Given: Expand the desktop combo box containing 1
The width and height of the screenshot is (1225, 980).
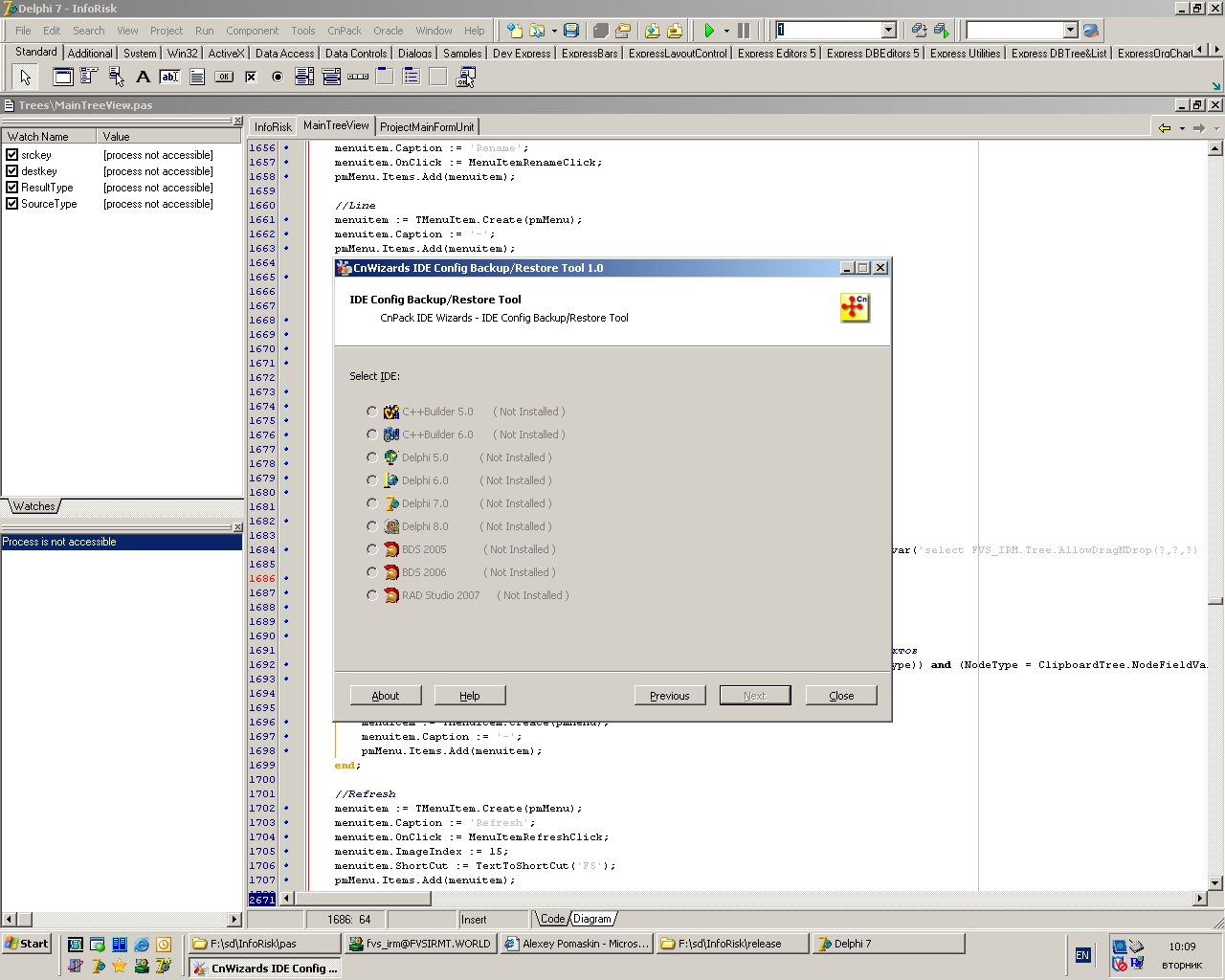Looking at the screenshot, I should pyautogui.click(x=888, y=31).
